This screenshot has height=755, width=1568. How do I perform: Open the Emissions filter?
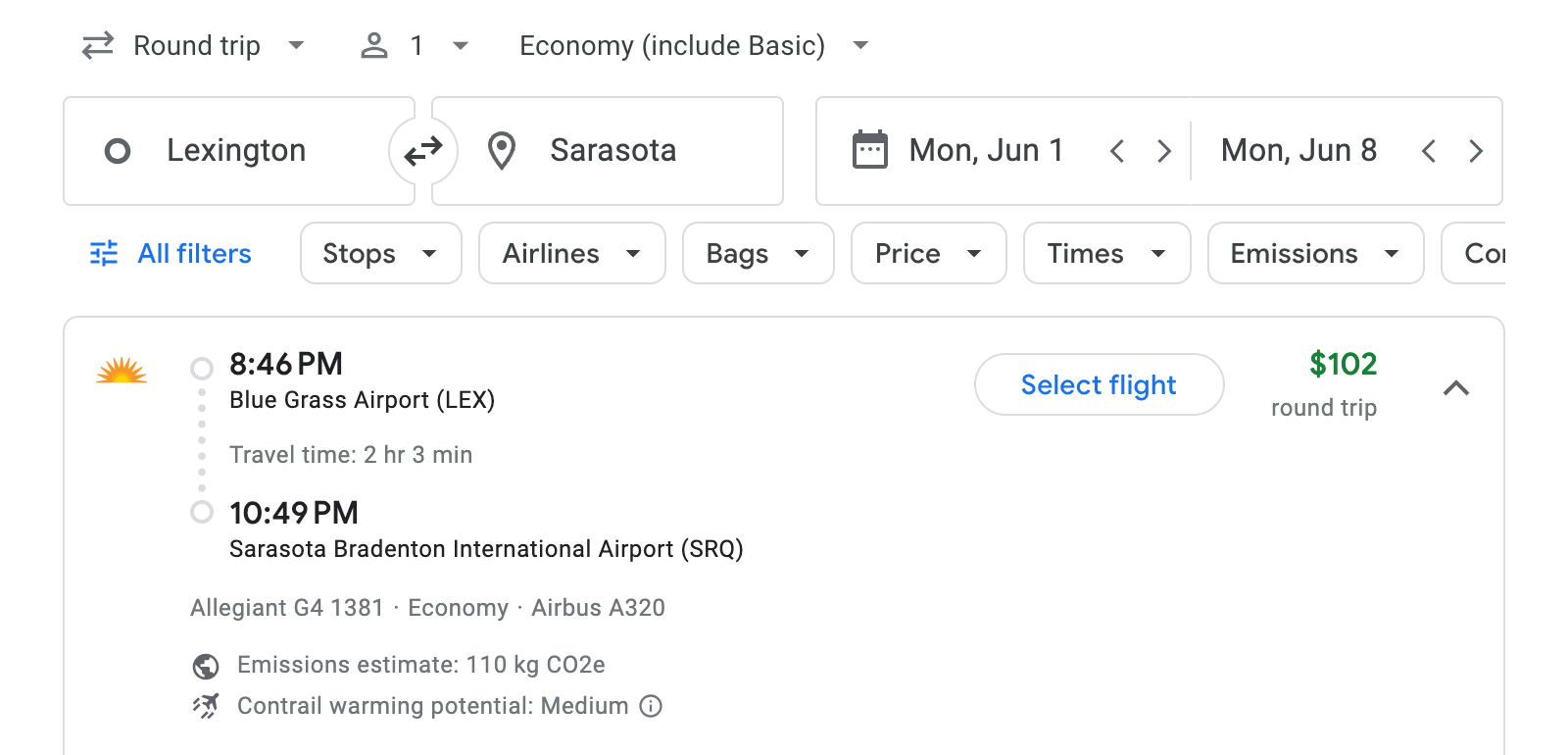pos(1314,253)
